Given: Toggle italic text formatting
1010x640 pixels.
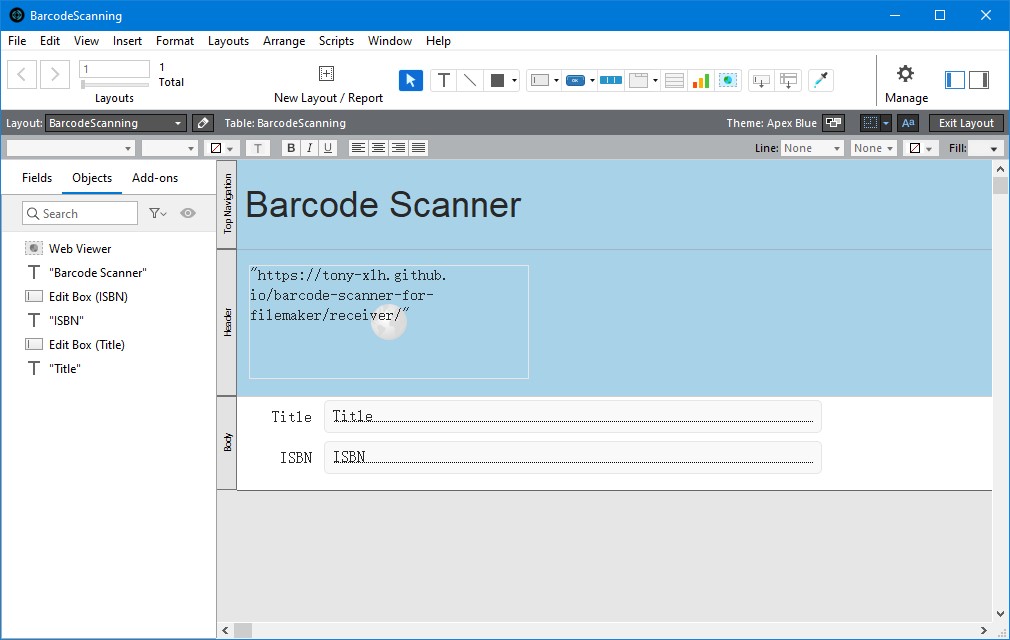Looking at the screenshot, I should coord(309,148).
